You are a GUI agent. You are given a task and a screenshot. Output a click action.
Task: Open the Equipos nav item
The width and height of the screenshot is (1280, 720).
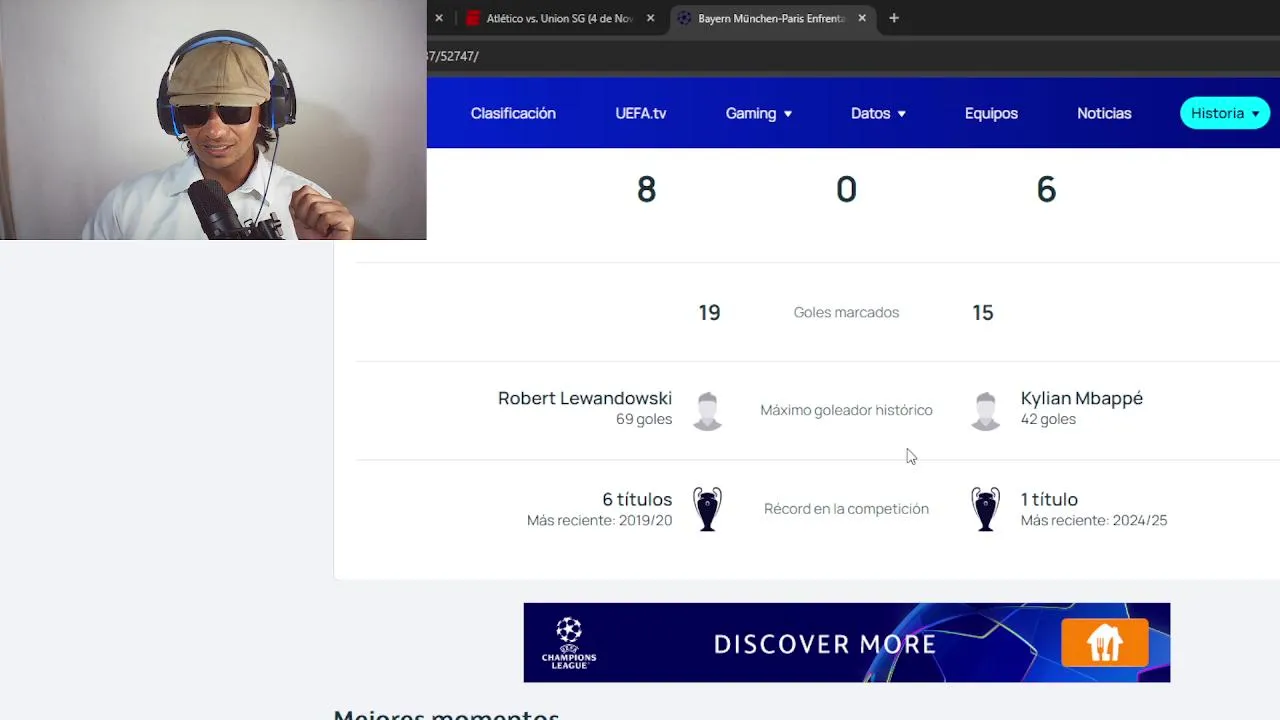[x=991, y=113]
